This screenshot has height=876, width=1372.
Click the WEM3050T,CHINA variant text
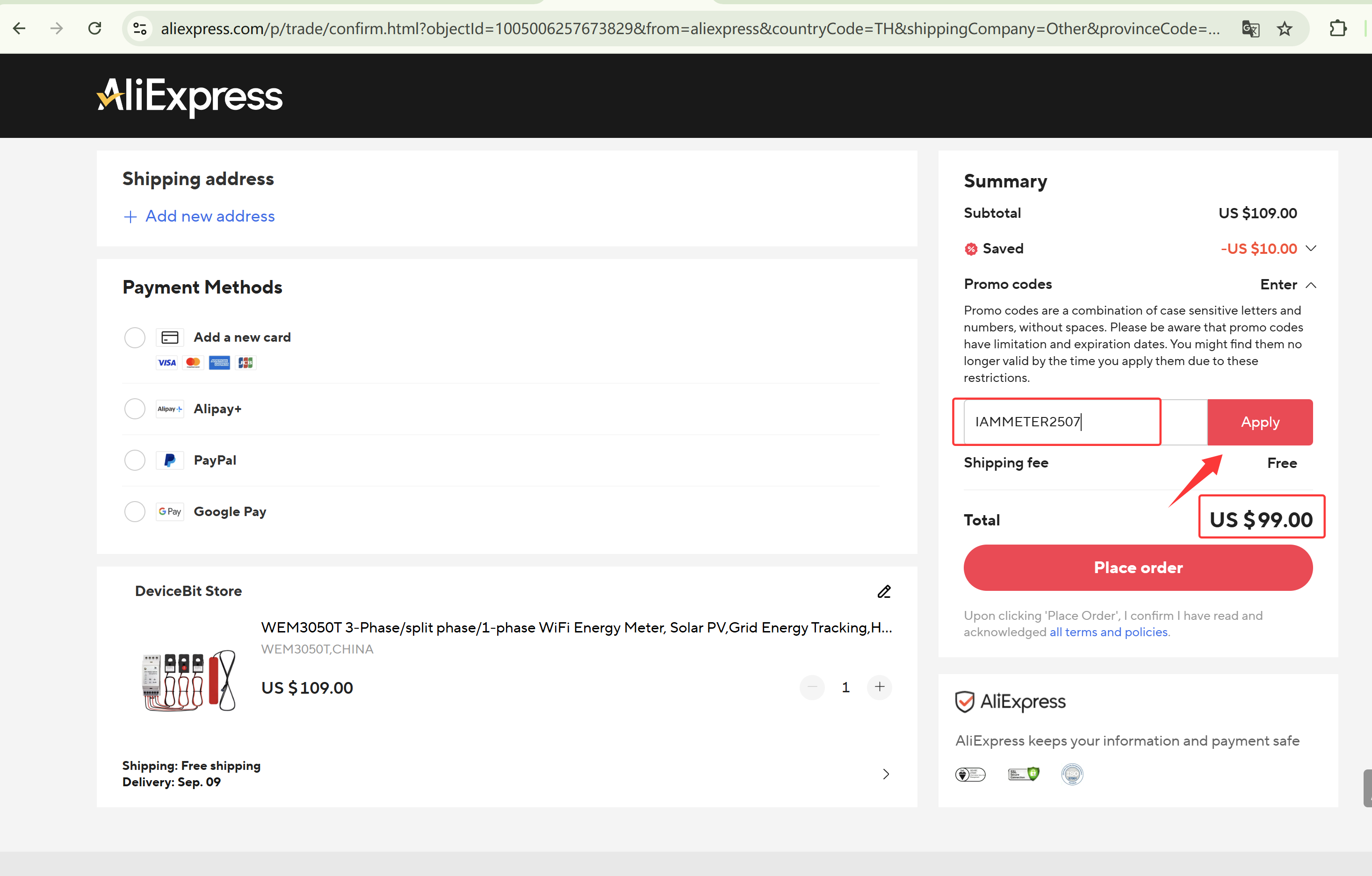click(x=318, y=649)
